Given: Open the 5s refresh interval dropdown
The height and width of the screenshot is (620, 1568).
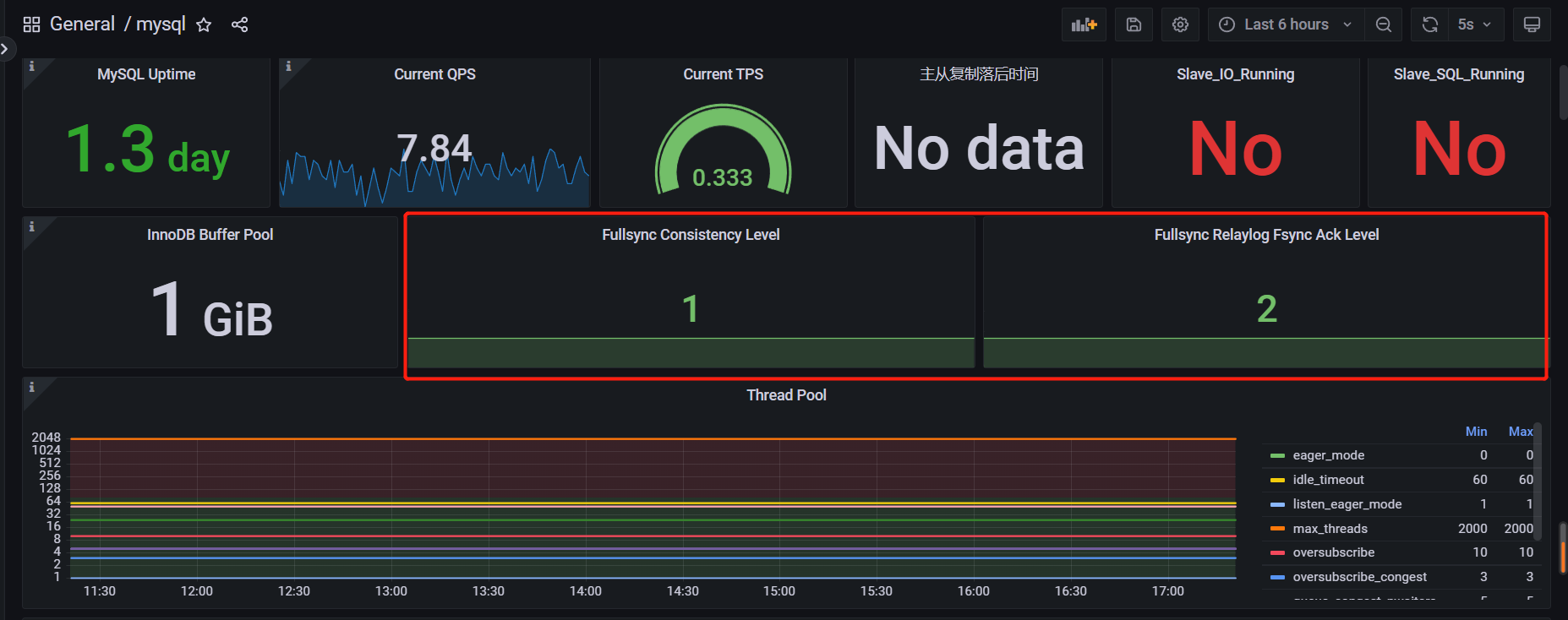Looking at the screenshot, I should [1474, 24].
